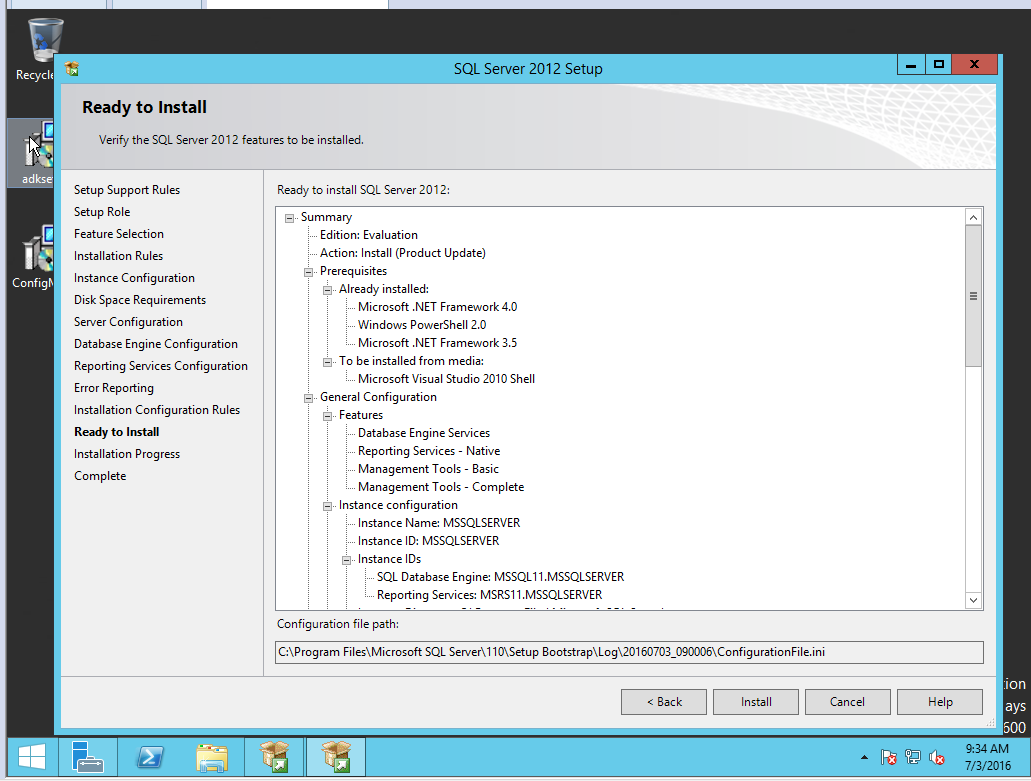Collapse the To be installed from media node
Image resolution: width=1031 pixels, height=781 pixels.
[x=327, y=362]
